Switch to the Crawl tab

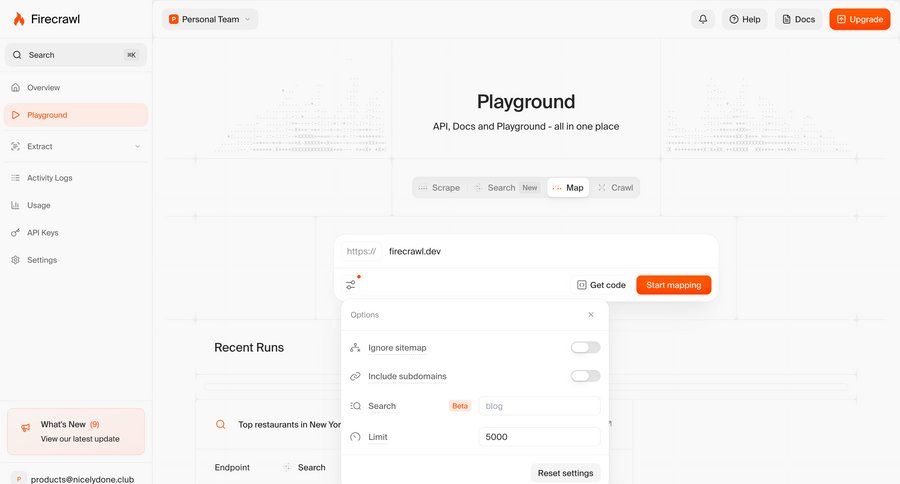pos(615,188)
